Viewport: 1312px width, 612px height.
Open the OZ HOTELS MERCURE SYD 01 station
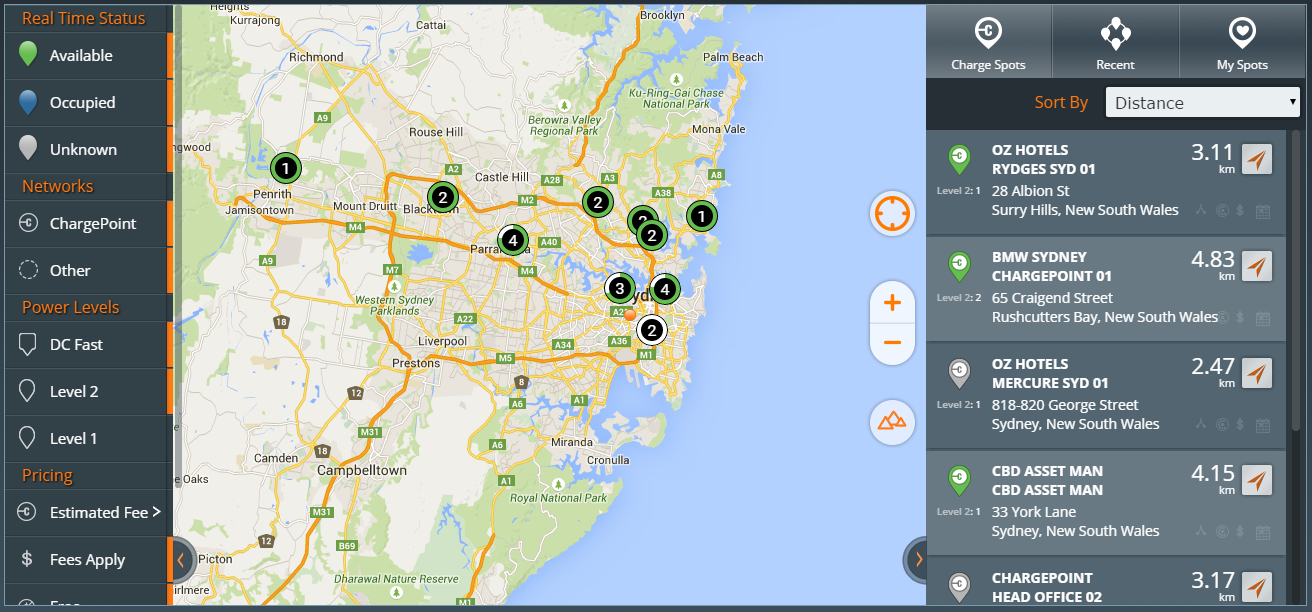[x=1106, y=395]
